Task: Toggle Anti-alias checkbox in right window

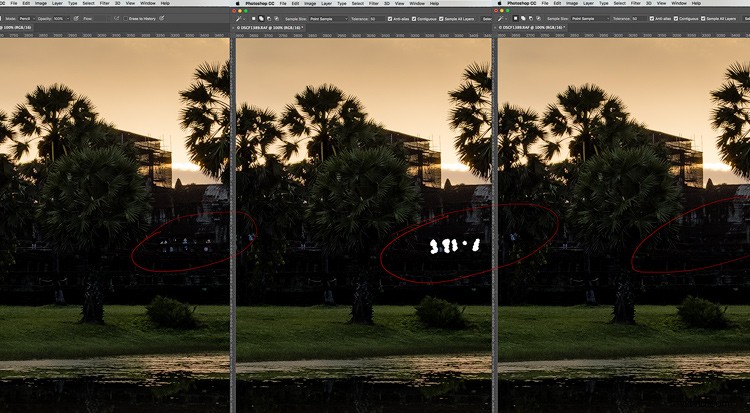Action: (x=652, y=19)
